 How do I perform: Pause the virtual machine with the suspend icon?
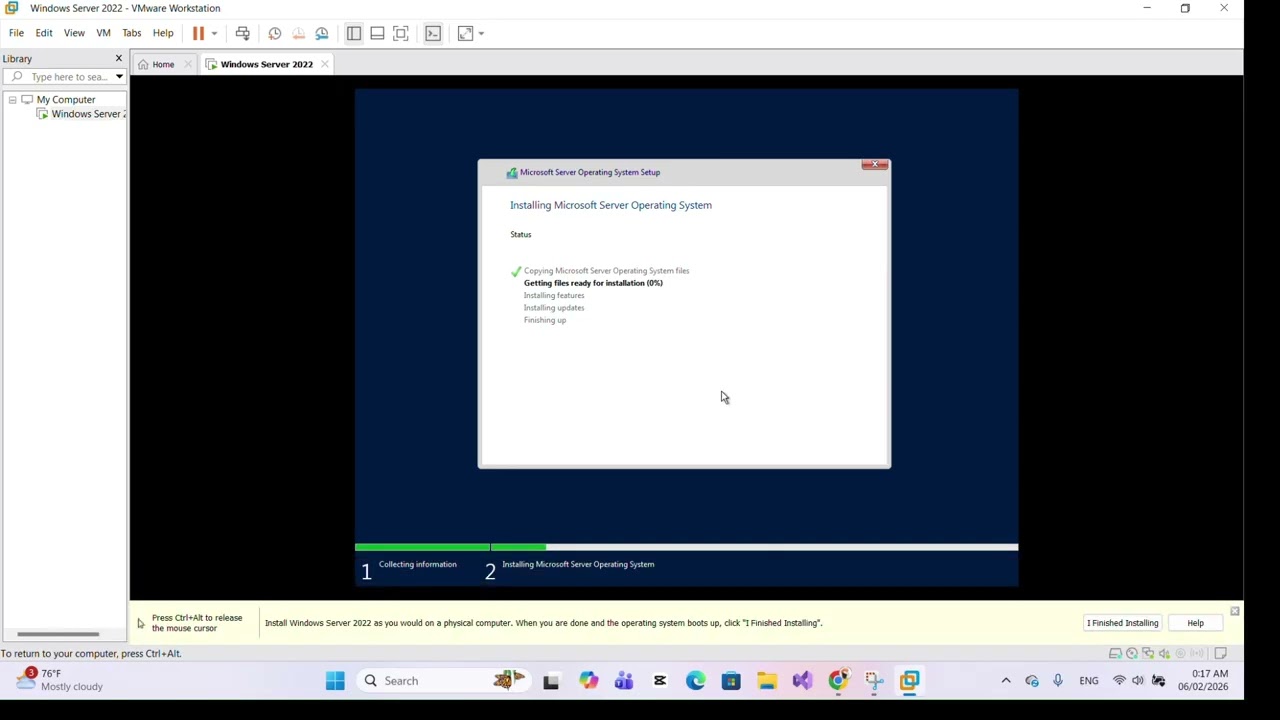(198, 33)
